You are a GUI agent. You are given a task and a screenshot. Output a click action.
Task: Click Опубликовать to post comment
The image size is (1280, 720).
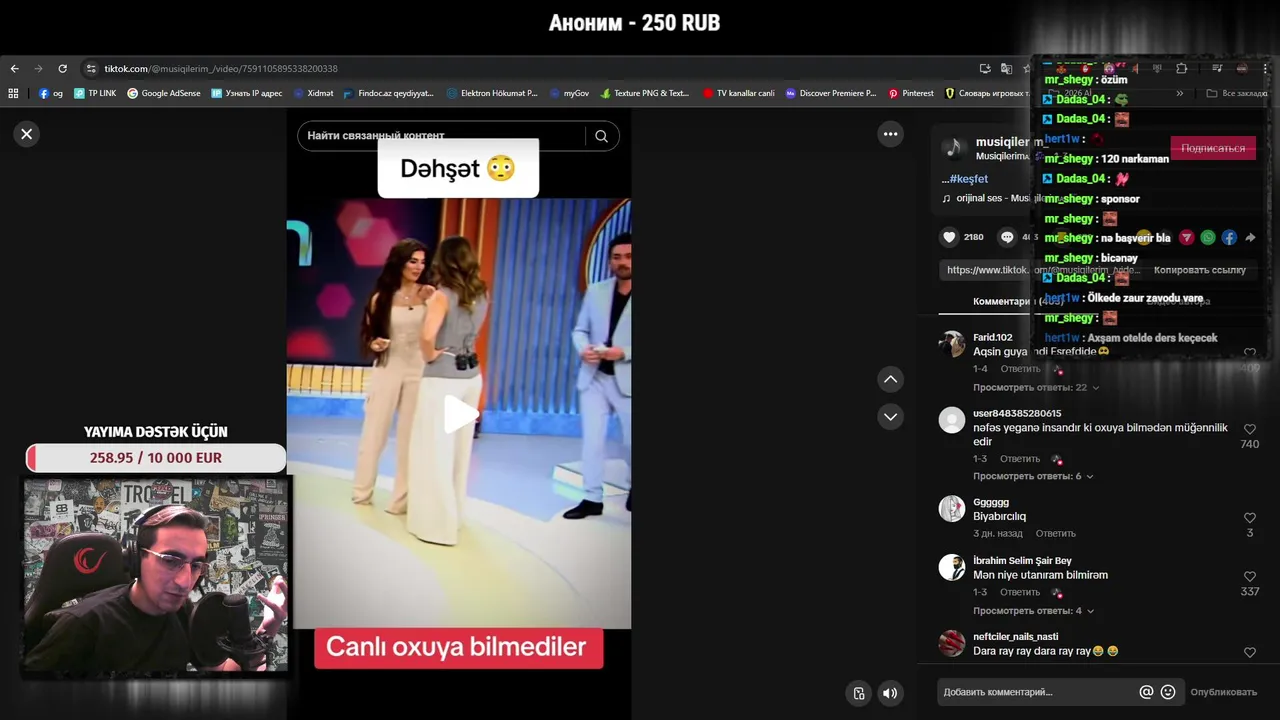coord(1223,692)
